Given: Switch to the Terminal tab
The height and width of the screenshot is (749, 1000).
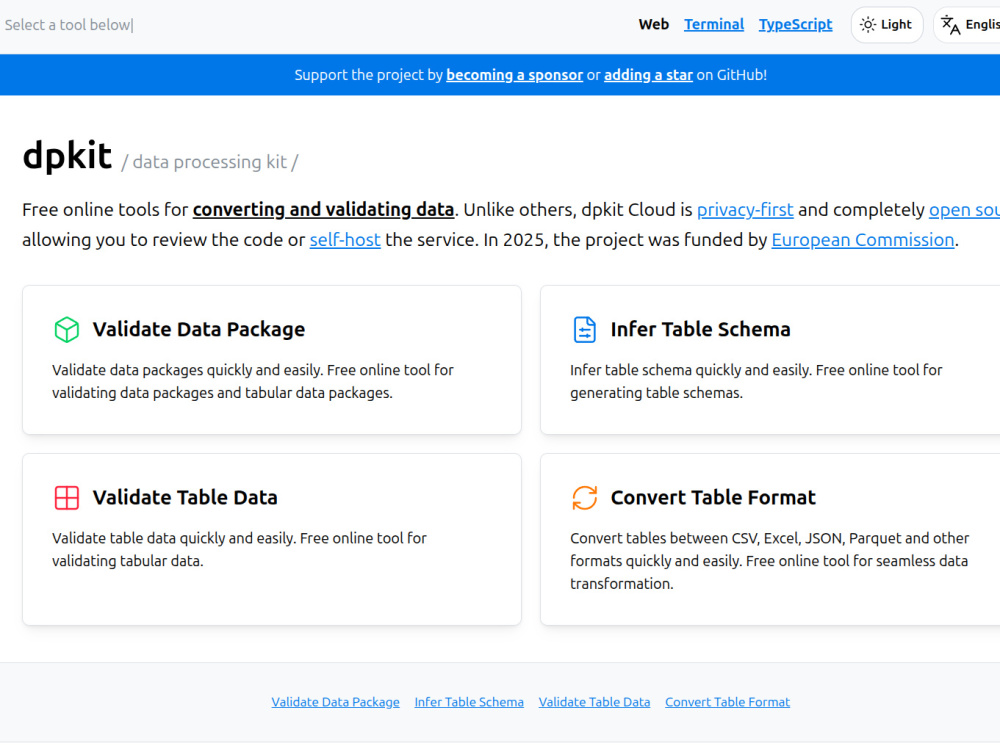Looking at the screenshot, I should 714,25.
